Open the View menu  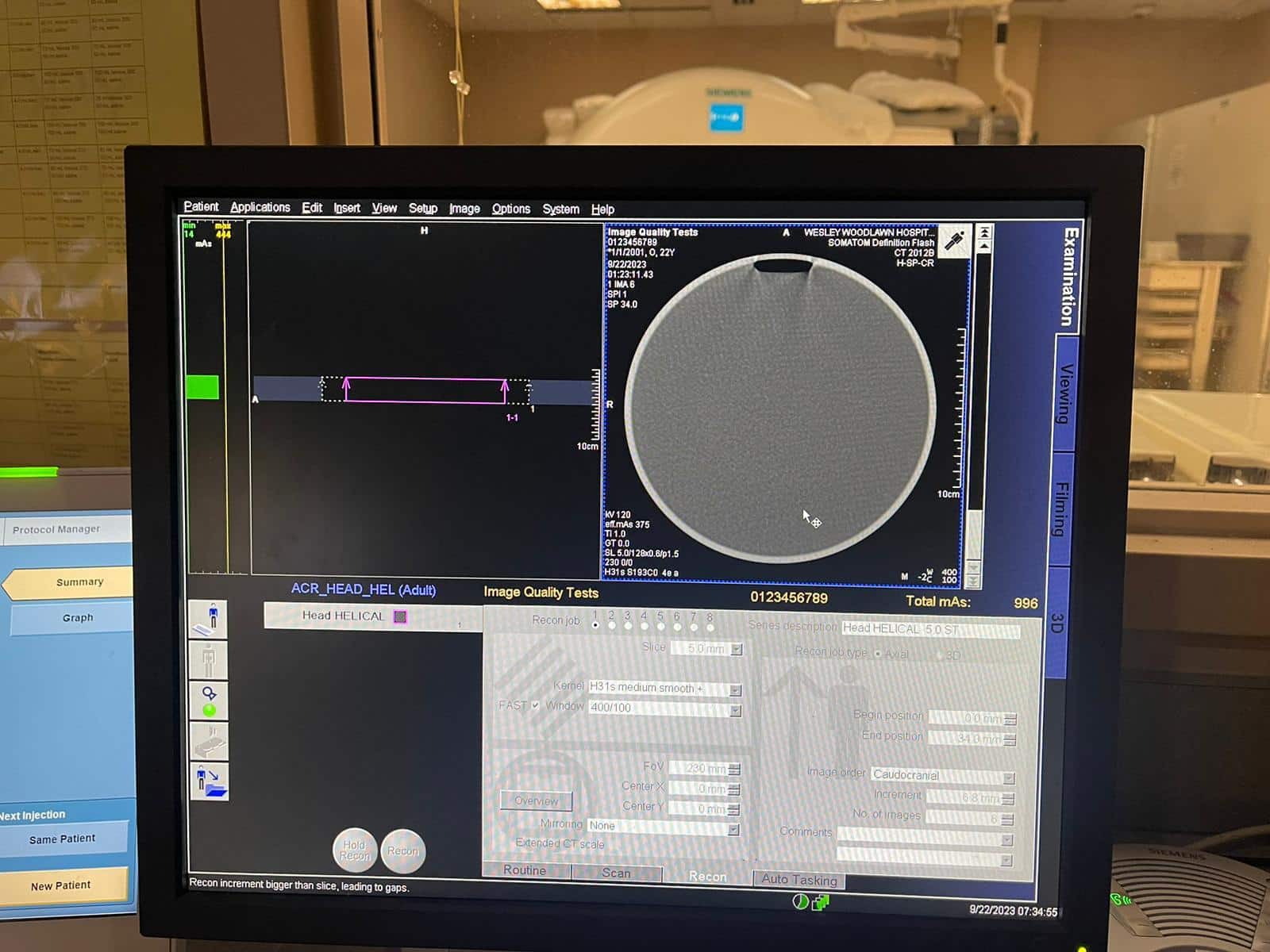point(384,208)
